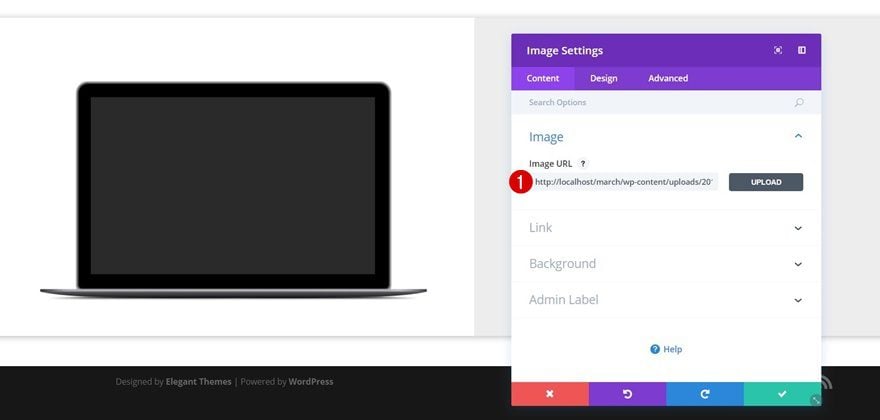Viewport: 880px width, 420px height.
Task: Switch to the Design tab
Action: point(603,79)
